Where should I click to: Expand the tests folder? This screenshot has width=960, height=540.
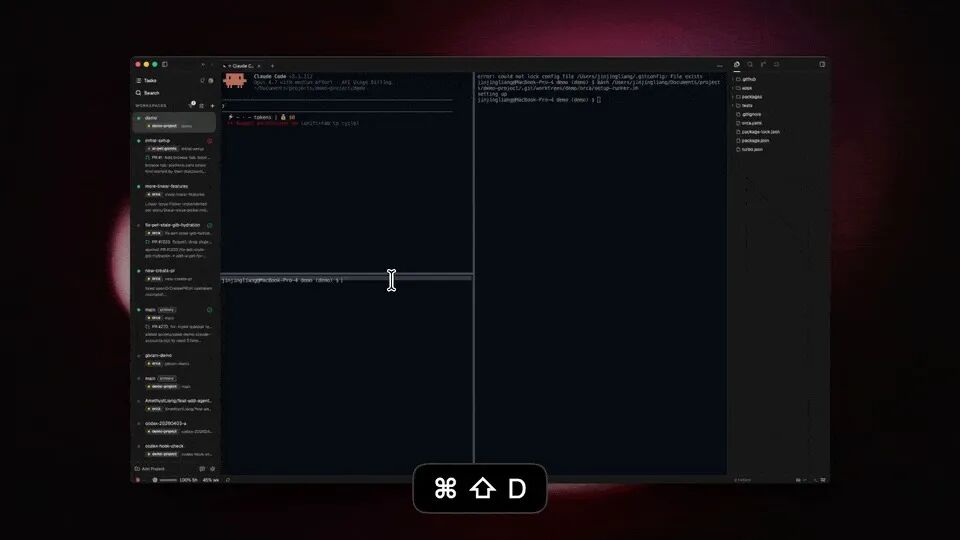click(x=744, y=105)
